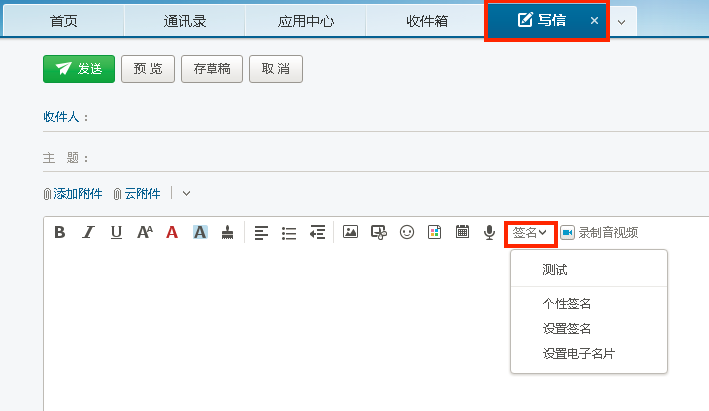Insert a calendar date icon

coord(462,232)
